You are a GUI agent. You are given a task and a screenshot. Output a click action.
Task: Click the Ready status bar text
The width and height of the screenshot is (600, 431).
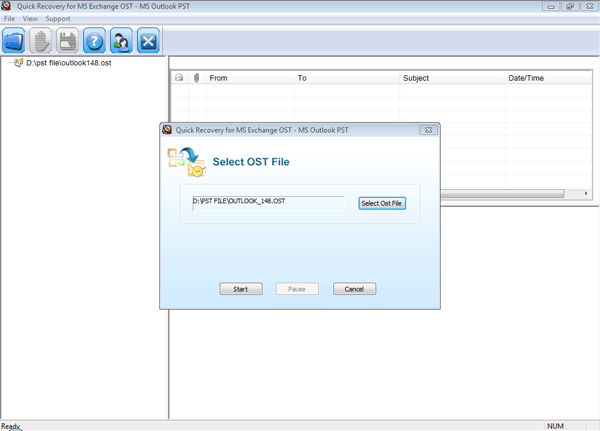[x=10, y=426]
